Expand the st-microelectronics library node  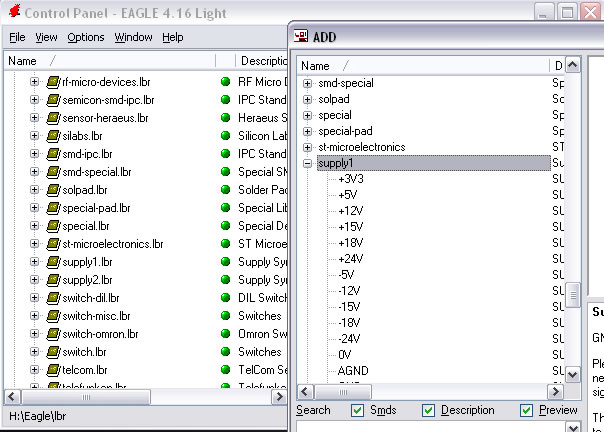307,147
